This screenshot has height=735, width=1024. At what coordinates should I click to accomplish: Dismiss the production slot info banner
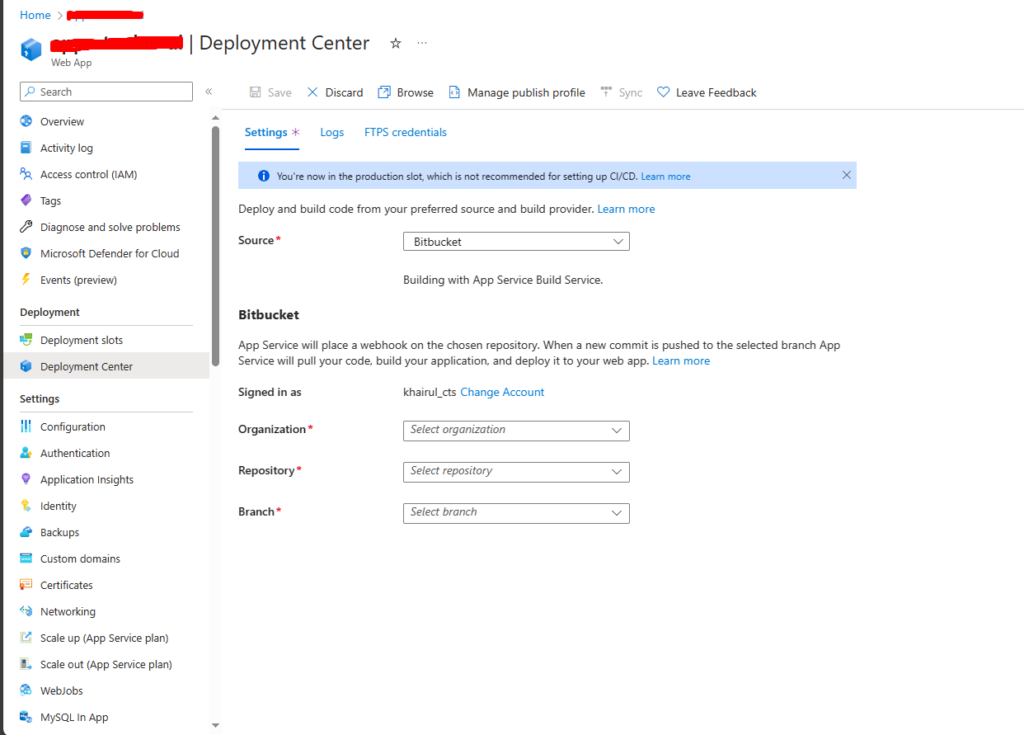point(846,175)
